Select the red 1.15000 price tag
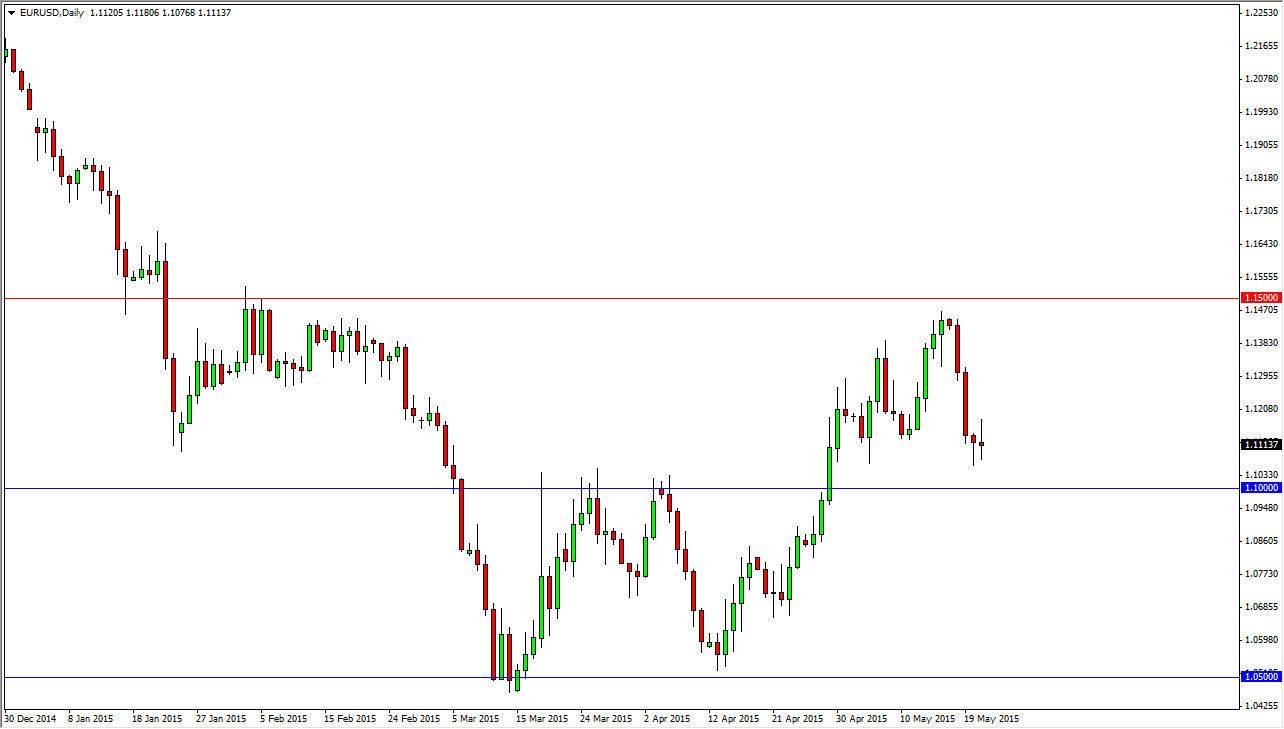This screenshot has width=1284, height=729. (1260, 298)
